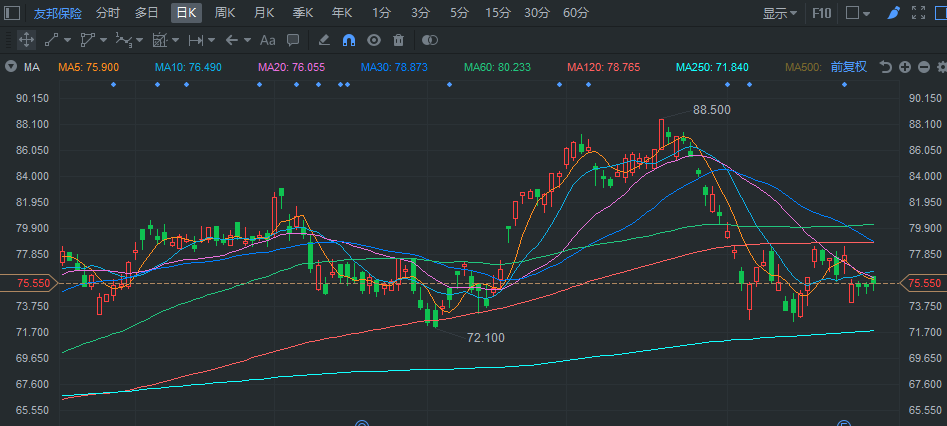Click the MA500 legend label
This screenshot has width=947, height=426.
click(x=803, y=67)
